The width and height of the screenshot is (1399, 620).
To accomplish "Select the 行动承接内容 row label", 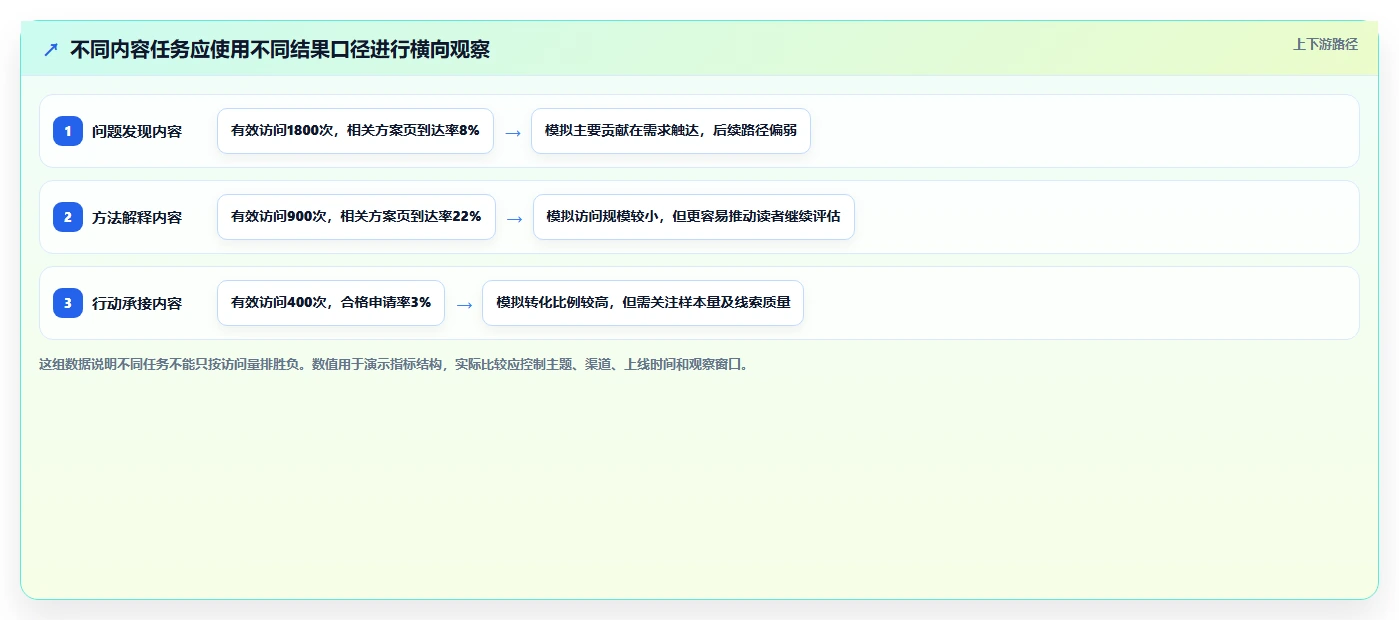I will tap(137, 303).
